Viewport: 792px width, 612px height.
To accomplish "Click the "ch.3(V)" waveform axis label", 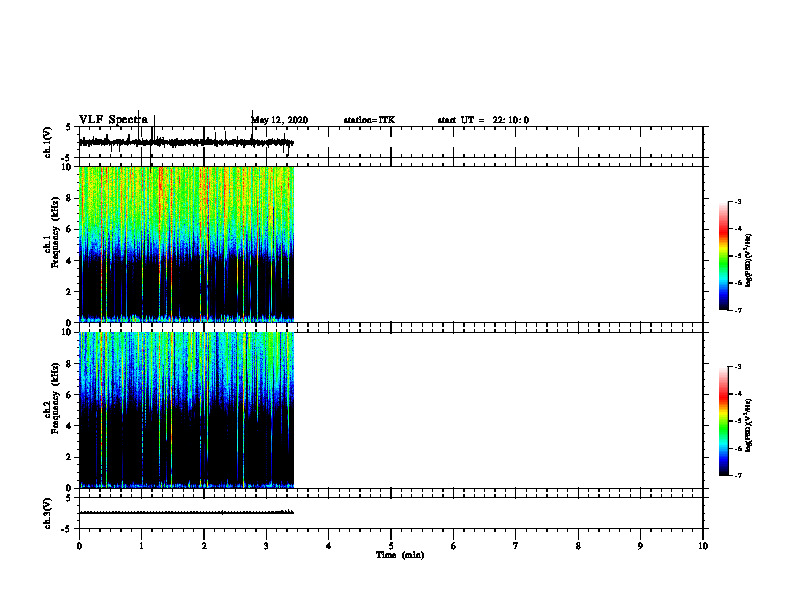I will (47, 514).
